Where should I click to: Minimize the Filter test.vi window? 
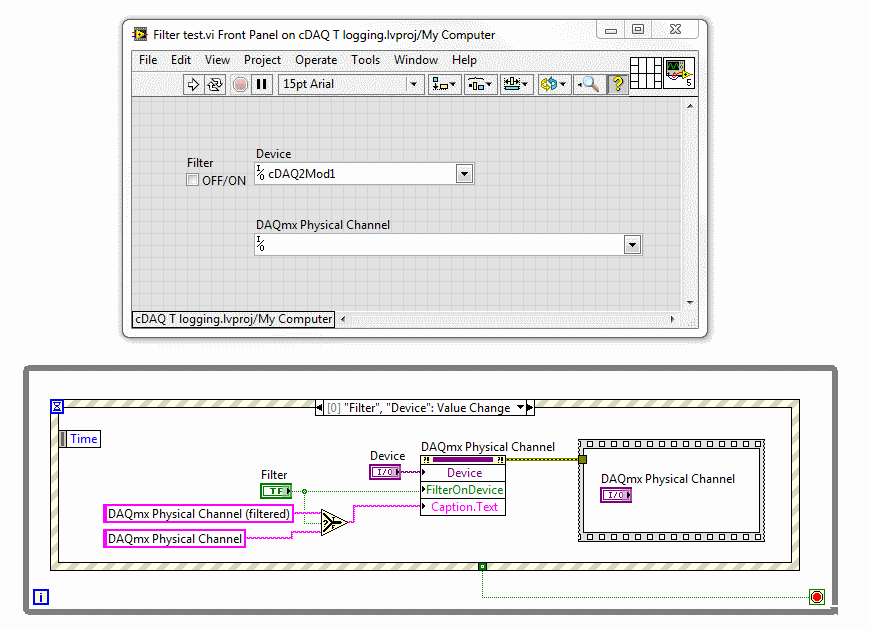tap(611, 30)
